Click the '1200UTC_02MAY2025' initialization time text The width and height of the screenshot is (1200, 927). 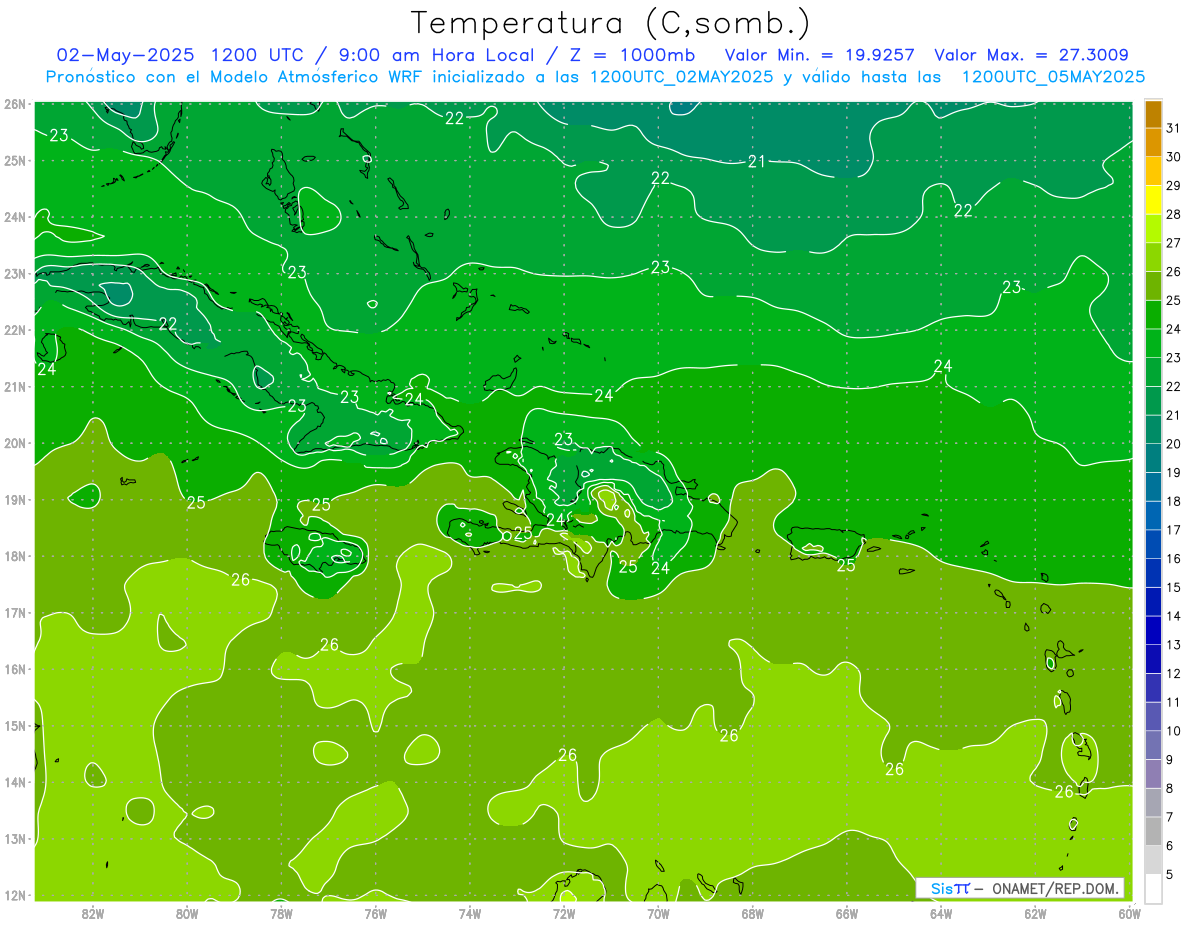tap(682, 76)
